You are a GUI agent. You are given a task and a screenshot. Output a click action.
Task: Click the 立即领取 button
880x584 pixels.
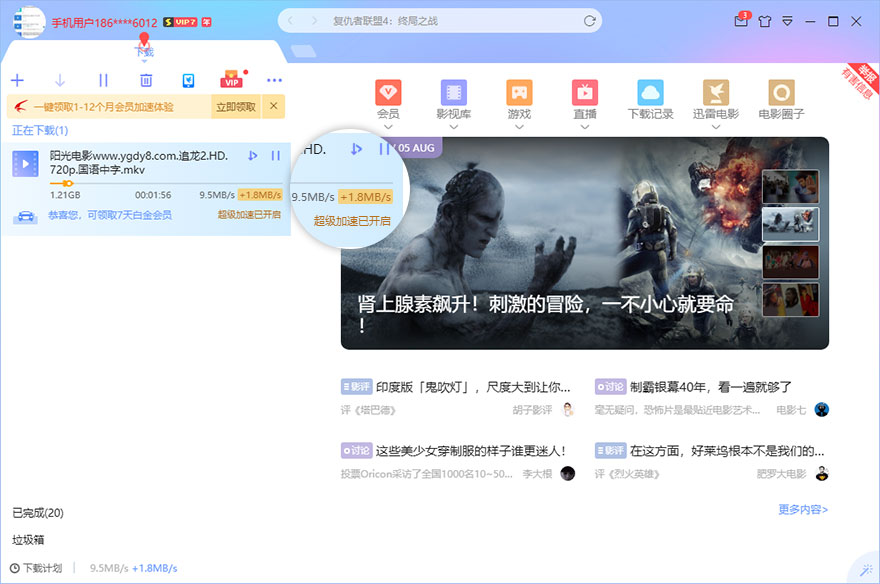[236, 107]
